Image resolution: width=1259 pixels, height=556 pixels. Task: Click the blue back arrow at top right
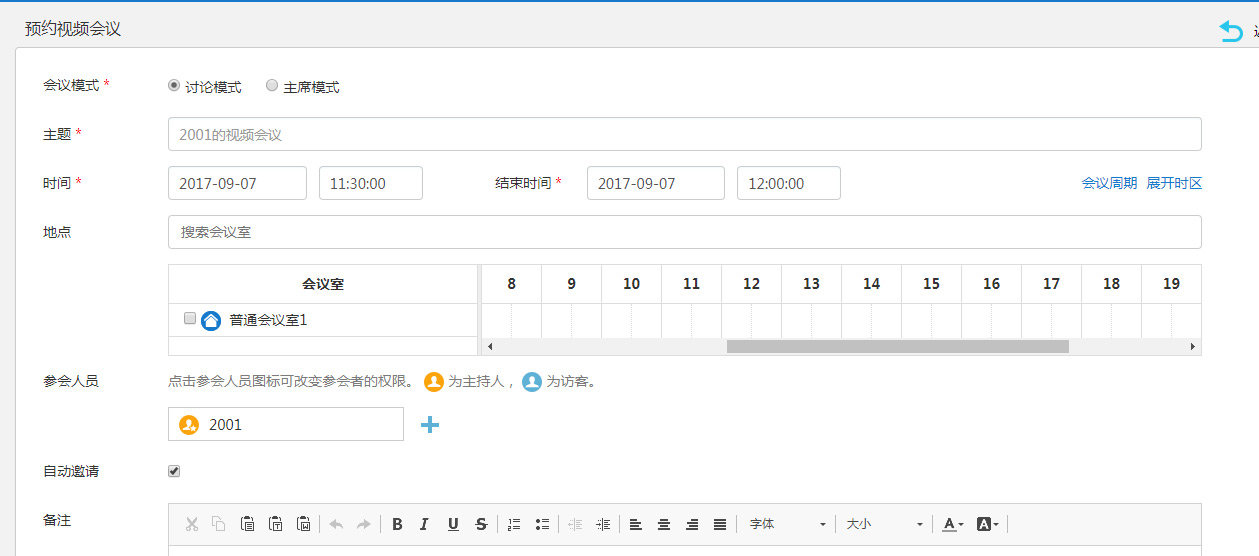[x=1230, y=31]
